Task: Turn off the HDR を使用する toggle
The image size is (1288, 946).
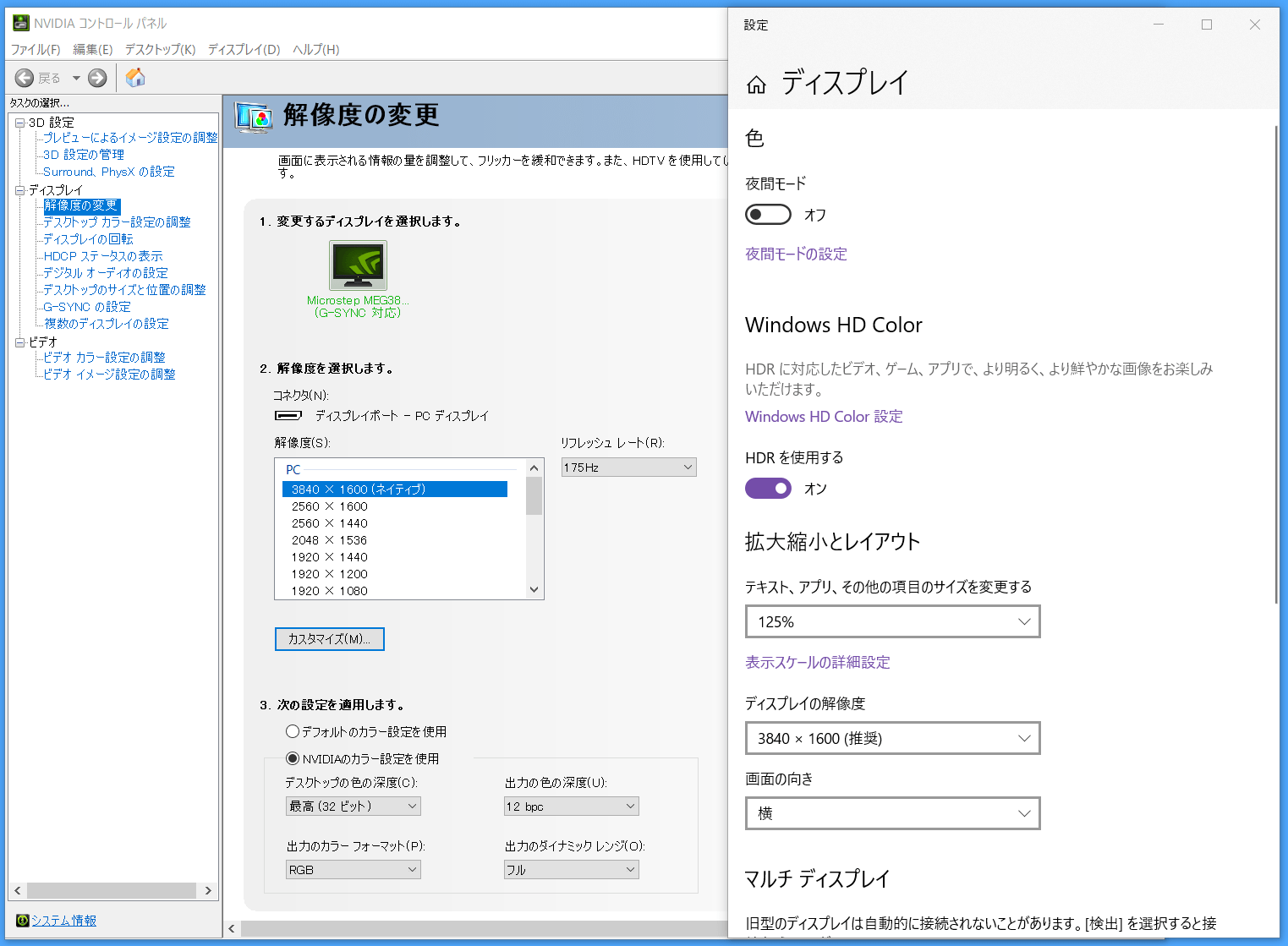Action: pyautogui.click(x=768, y=489)
